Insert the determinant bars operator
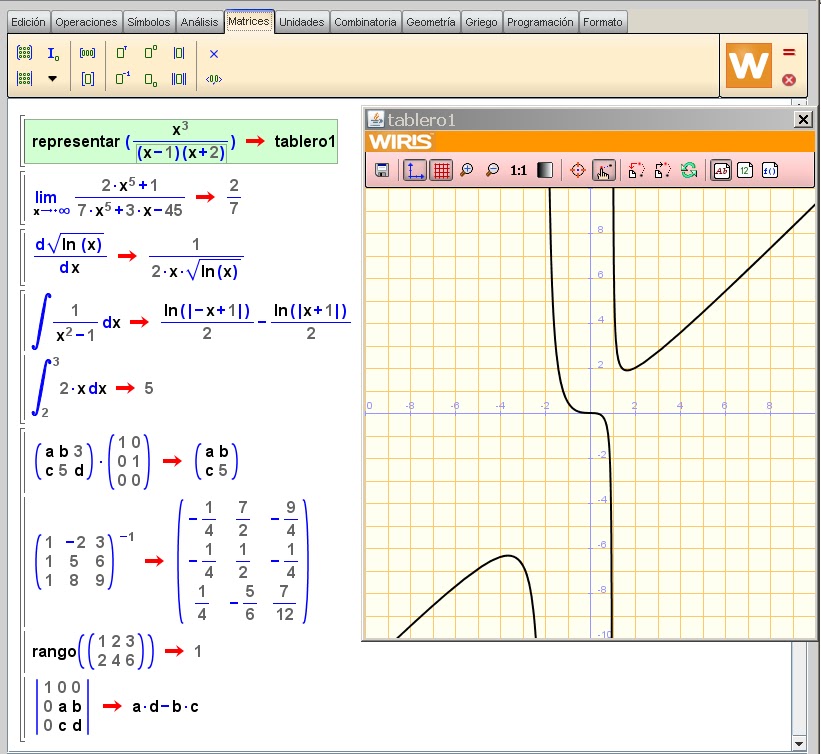Image resolution: width=821 pixels, height=754 pixels. pos(179,53)
